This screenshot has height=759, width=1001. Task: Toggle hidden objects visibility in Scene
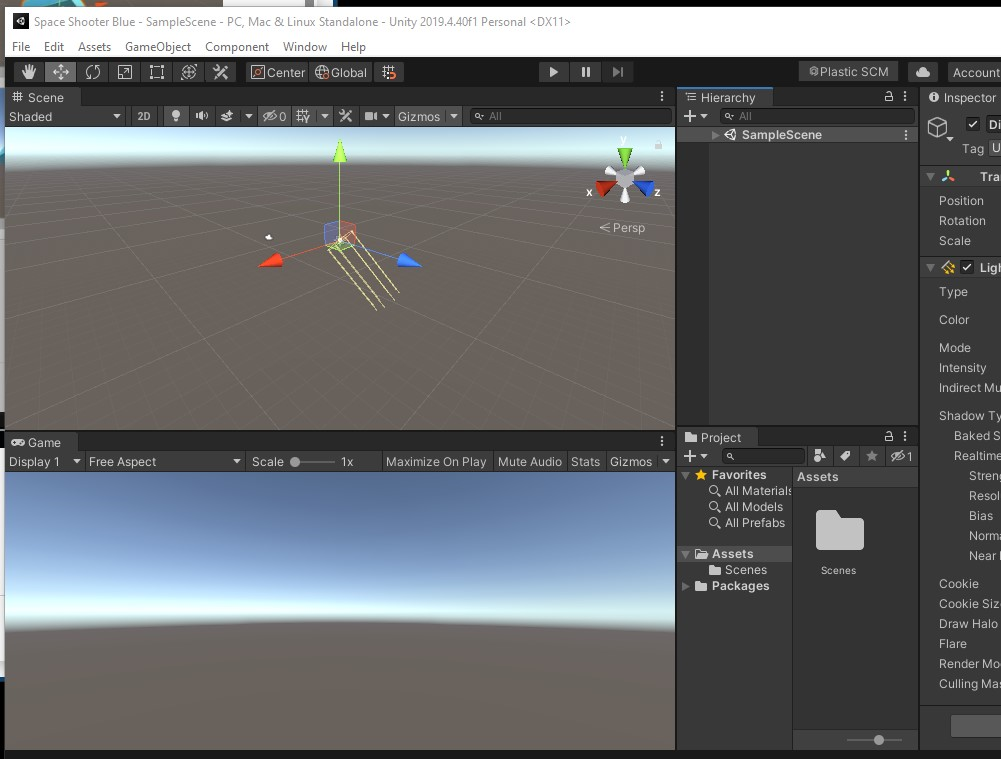[x=275, y=116]
